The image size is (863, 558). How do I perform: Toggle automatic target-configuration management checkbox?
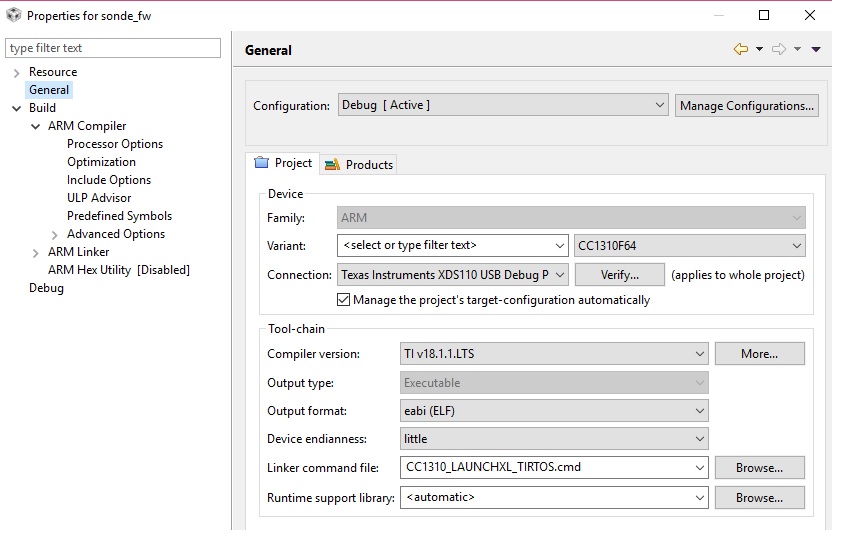[344, 300]
